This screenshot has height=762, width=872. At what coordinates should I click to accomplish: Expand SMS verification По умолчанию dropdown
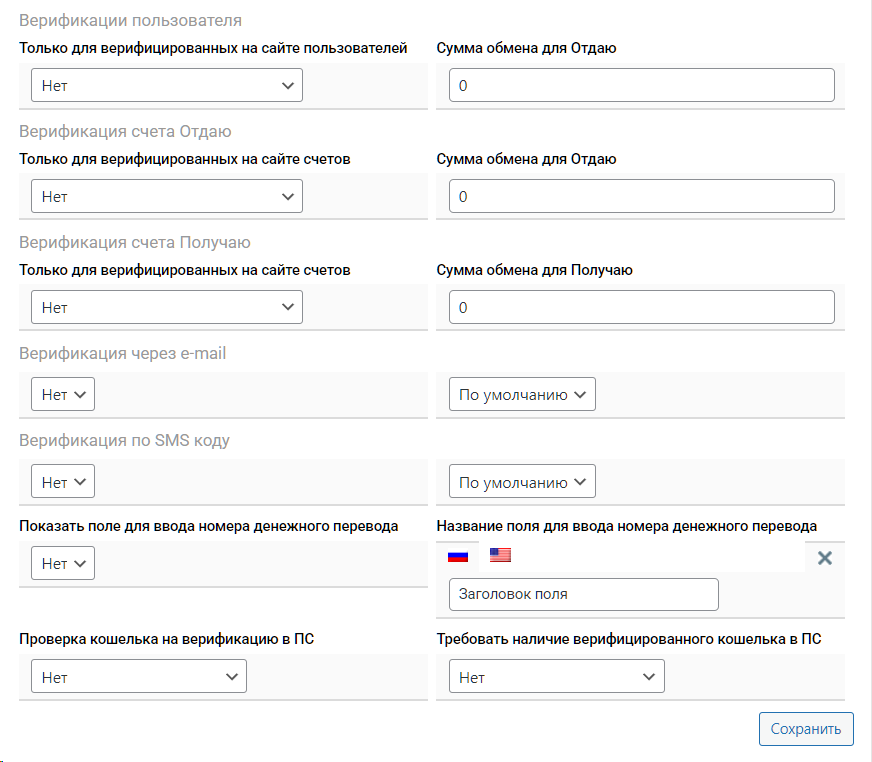pos(522,482)
